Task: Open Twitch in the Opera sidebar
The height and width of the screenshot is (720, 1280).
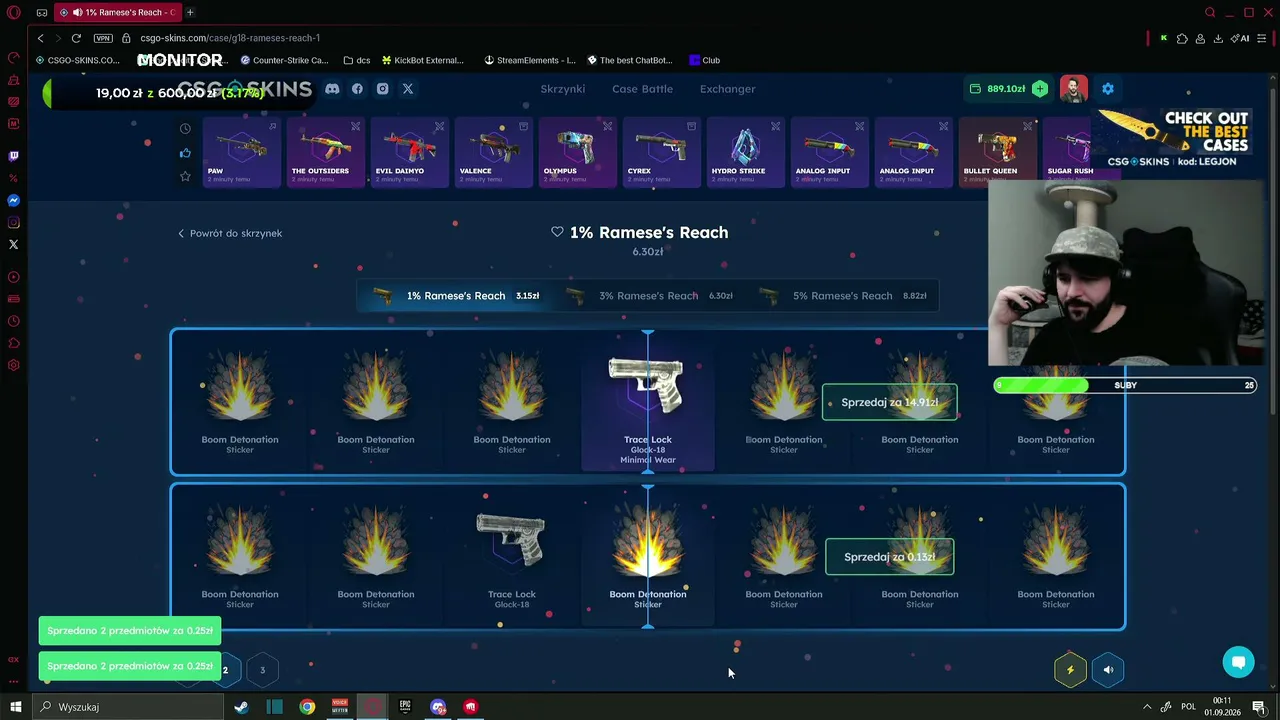Action: 14,156
